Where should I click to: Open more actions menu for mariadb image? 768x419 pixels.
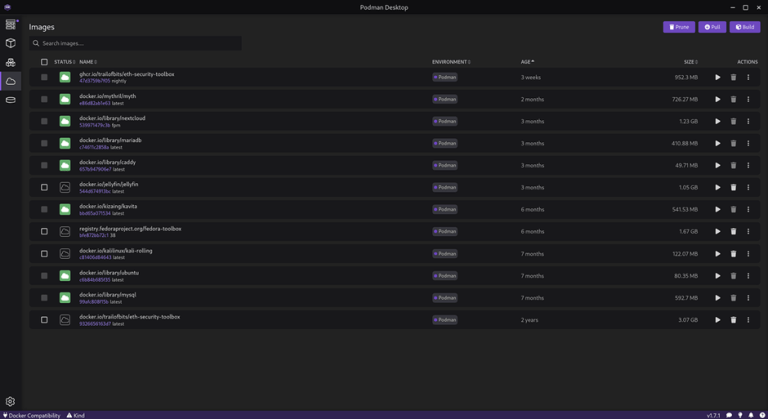(748, 143)
